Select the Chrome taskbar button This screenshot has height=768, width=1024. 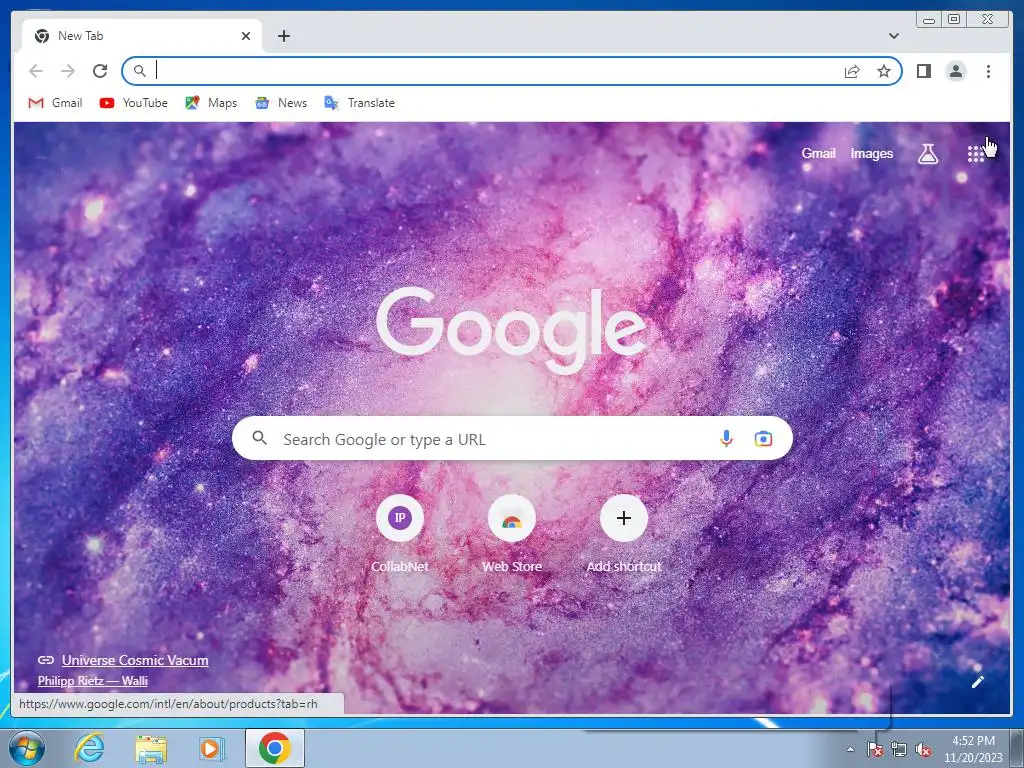pyautogui.click(x=275, y=748)
